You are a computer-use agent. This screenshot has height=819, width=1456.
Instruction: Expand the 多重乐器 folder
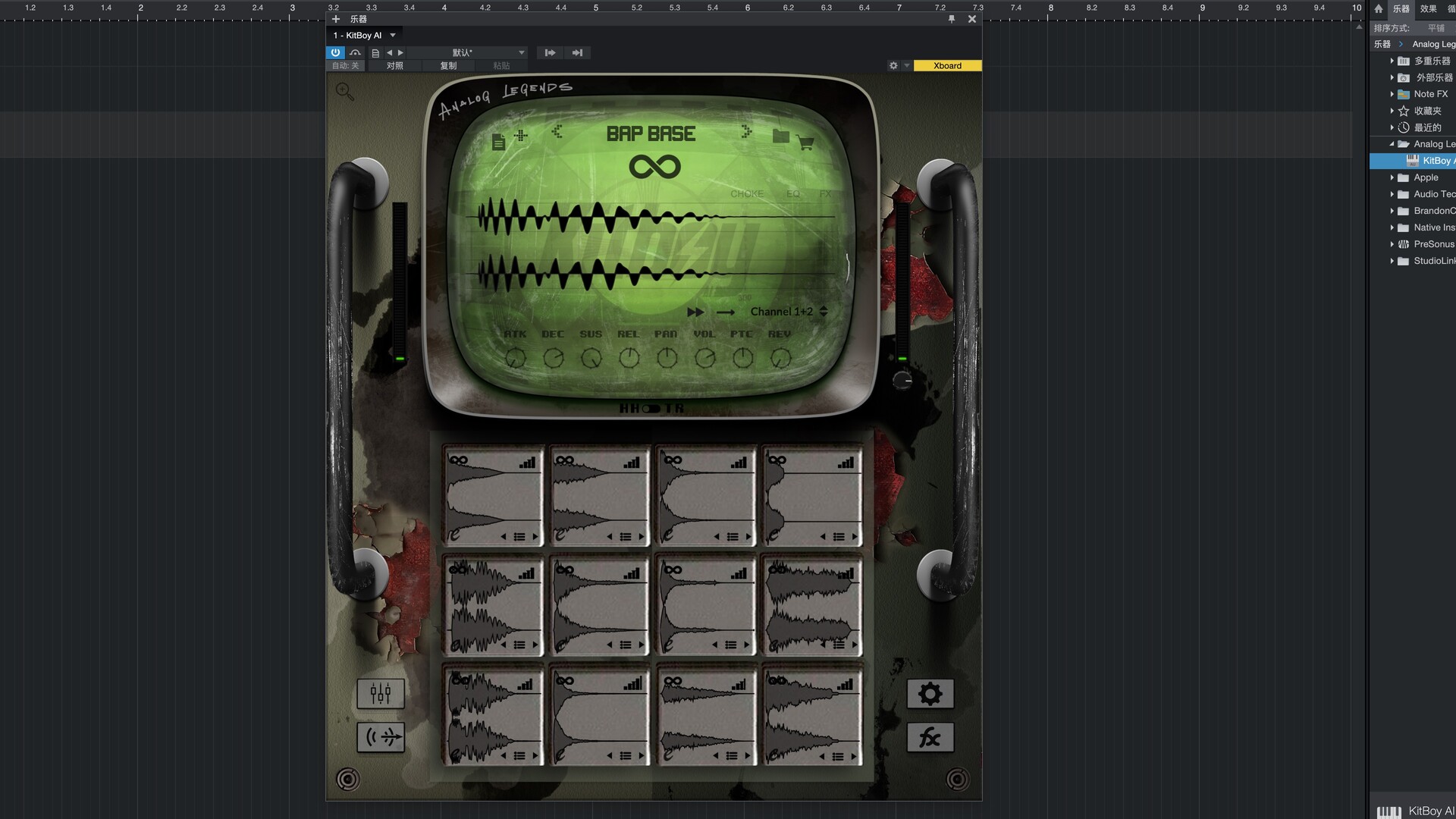coord(1392,61)
